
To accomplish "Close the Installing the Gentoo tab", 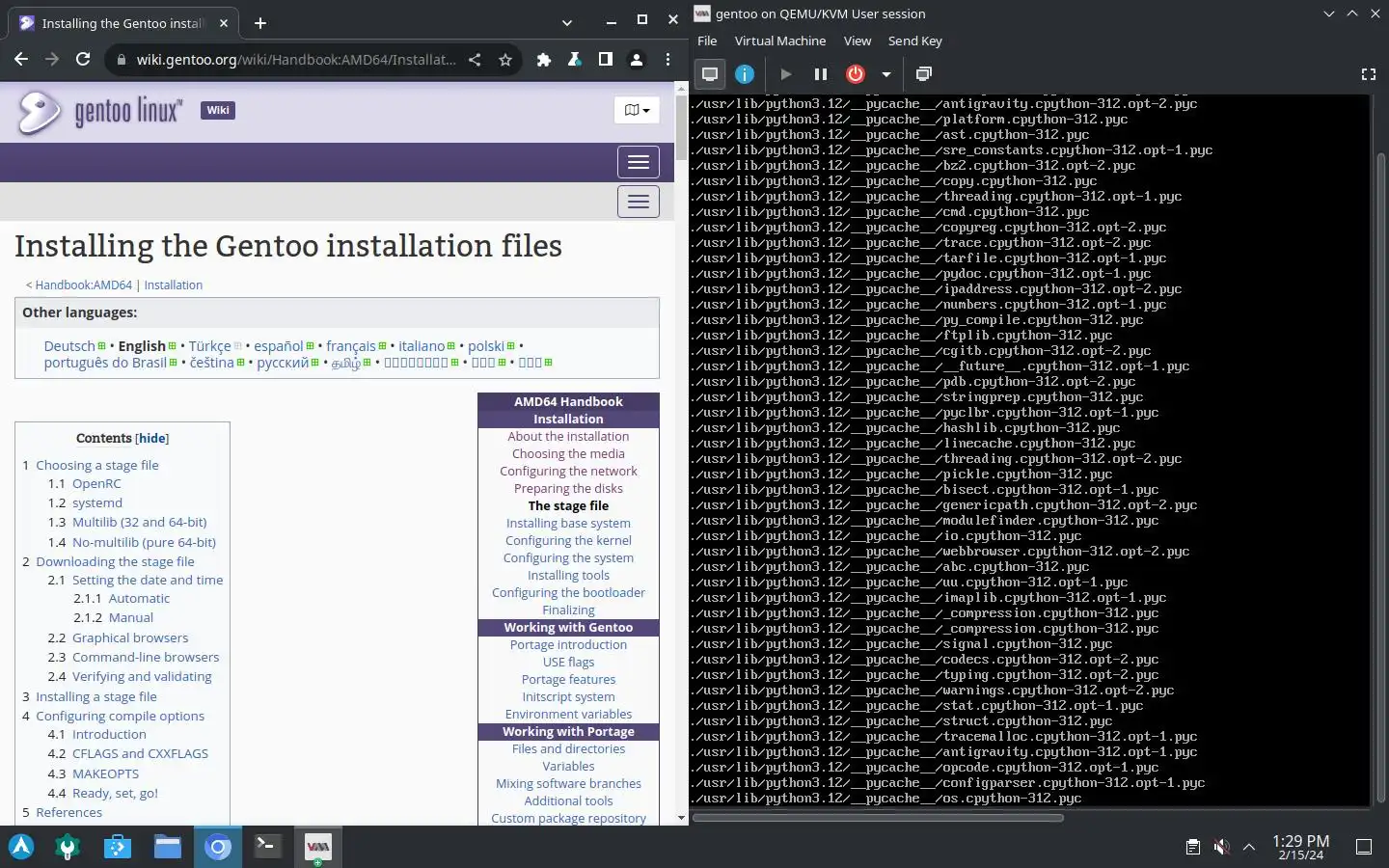I will (x=224, y=23).
